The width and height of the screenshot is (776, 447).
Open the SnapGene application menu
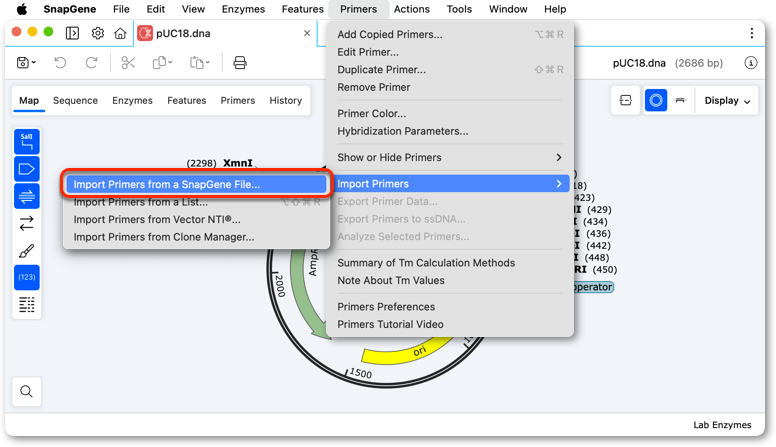click(69, 9)
